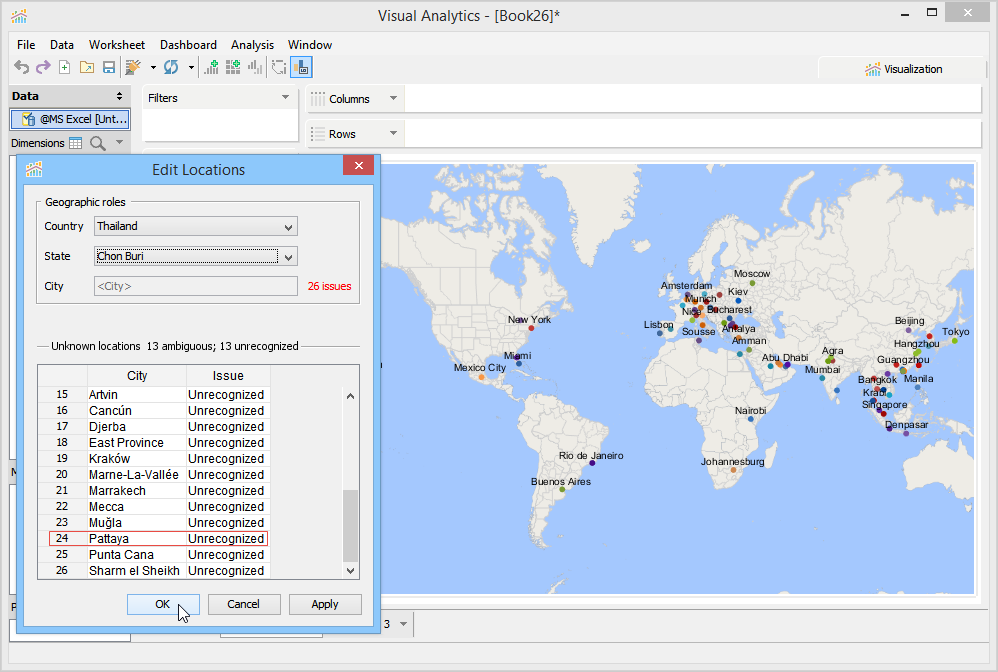The image size is (998, 672).
Task: Click the Moscow label on the map
Action: point(752,274)
